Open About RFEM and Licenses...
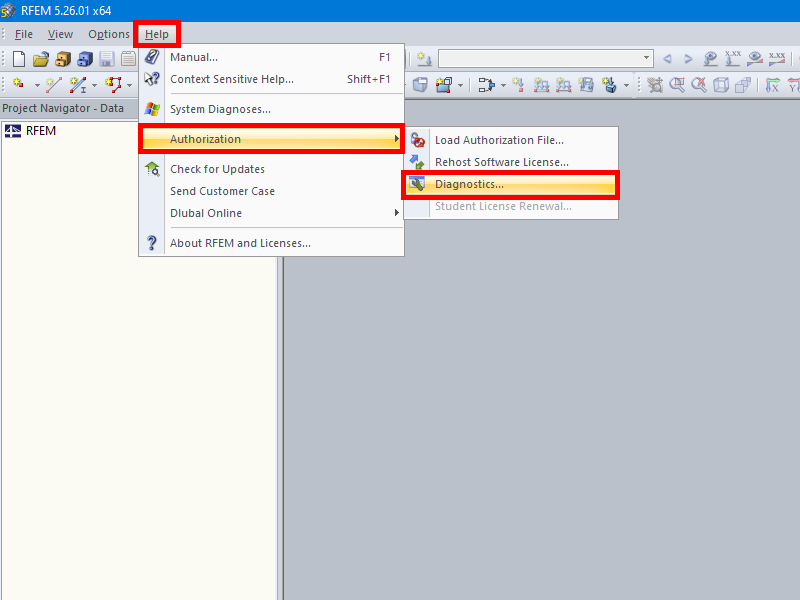The image size is (800, 600). [271, 243]
